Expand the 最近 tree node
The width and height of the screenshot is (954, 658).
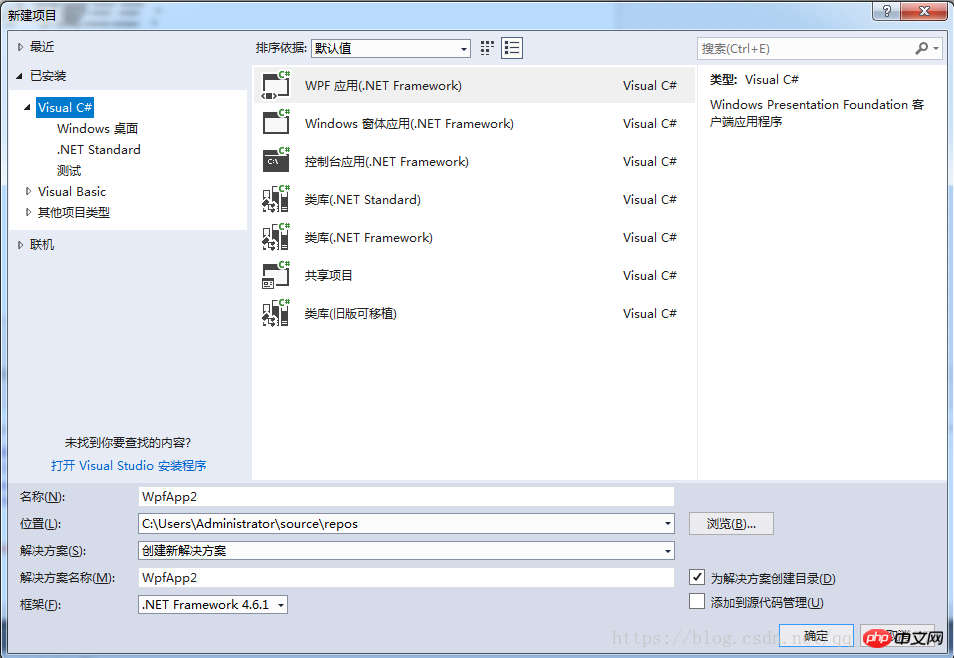20,47
